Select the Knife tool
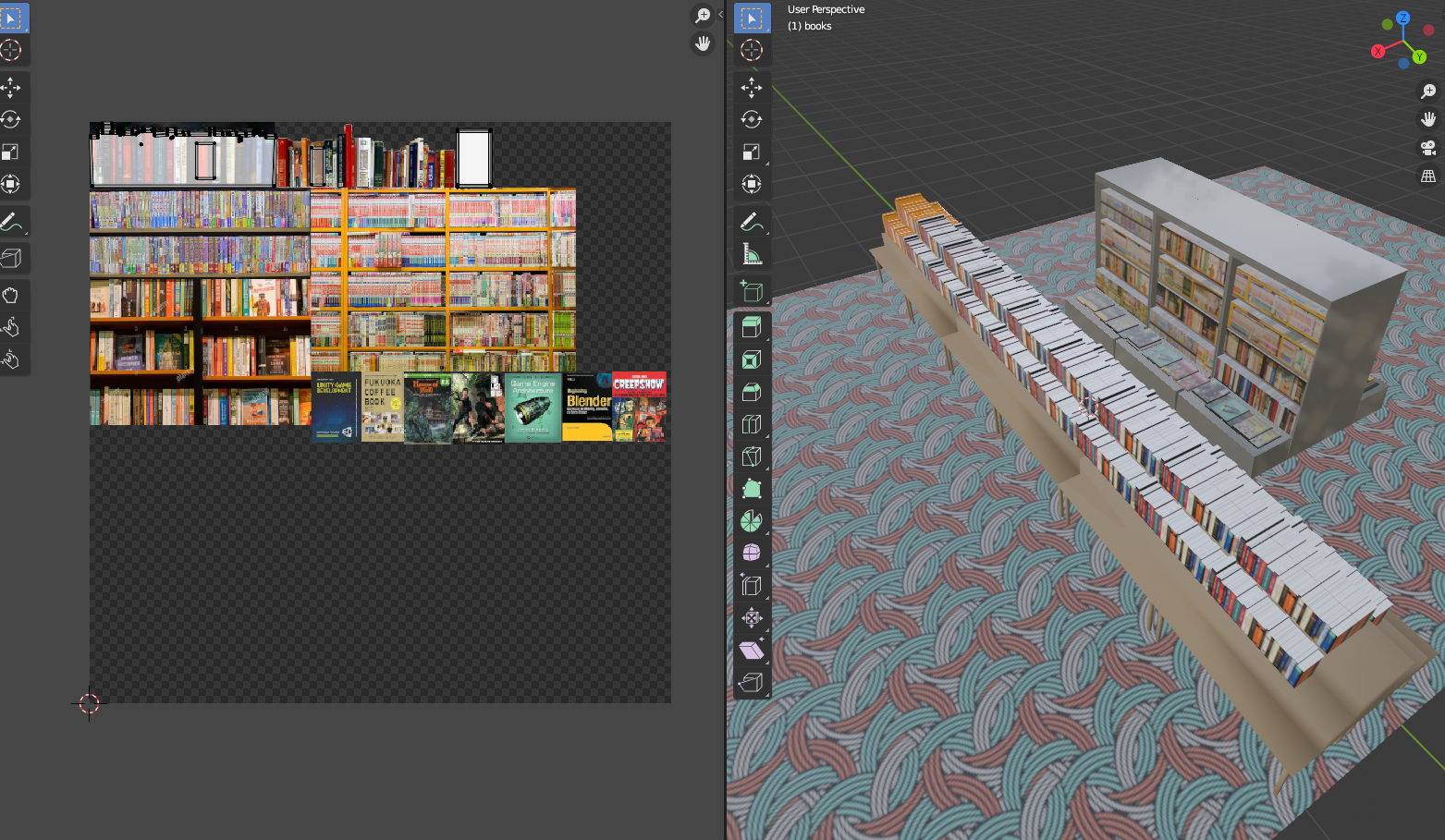1445x840 pixels. point(752,456)
